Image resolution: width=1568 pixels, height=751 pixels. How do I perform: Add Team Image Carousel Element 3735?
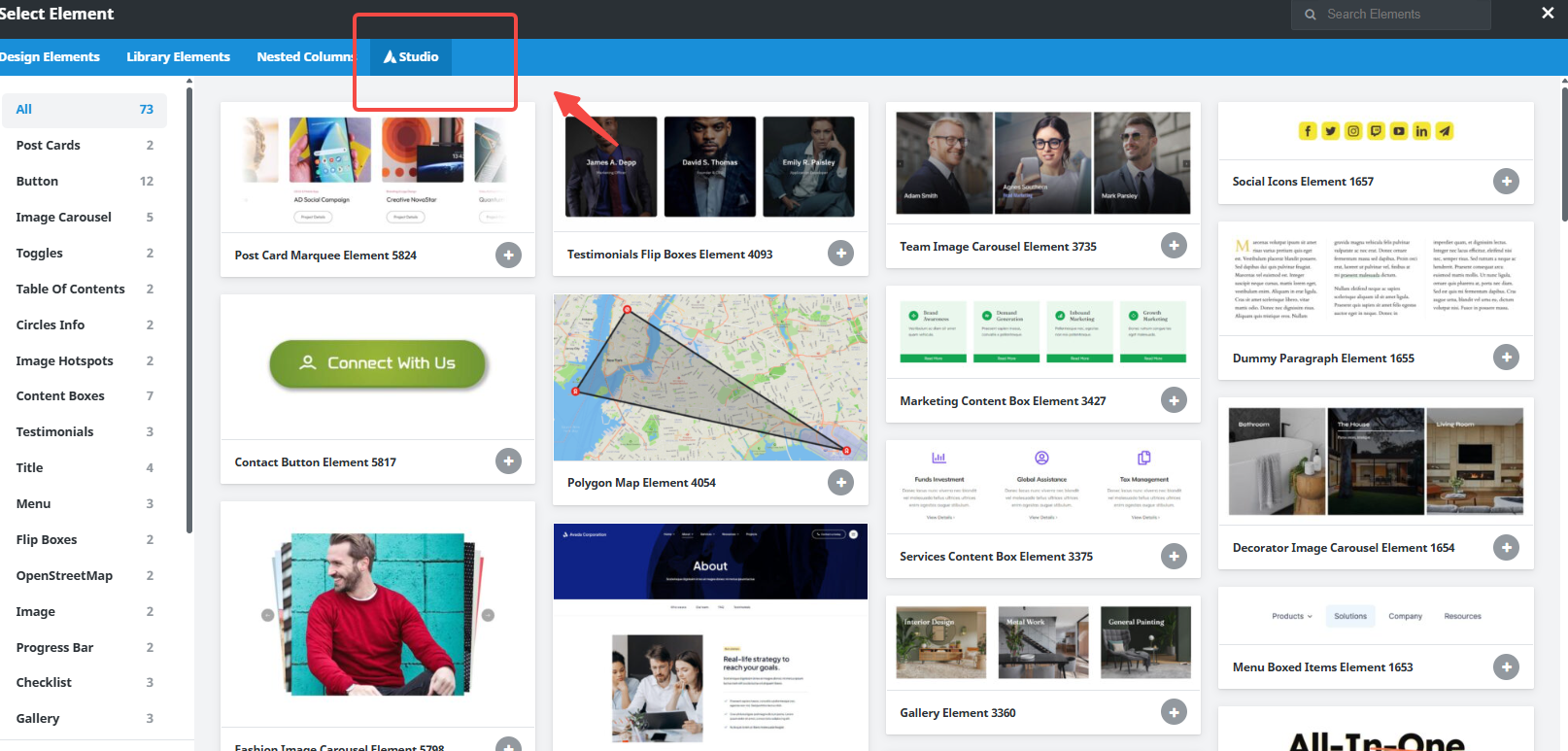click(1174, 246)
